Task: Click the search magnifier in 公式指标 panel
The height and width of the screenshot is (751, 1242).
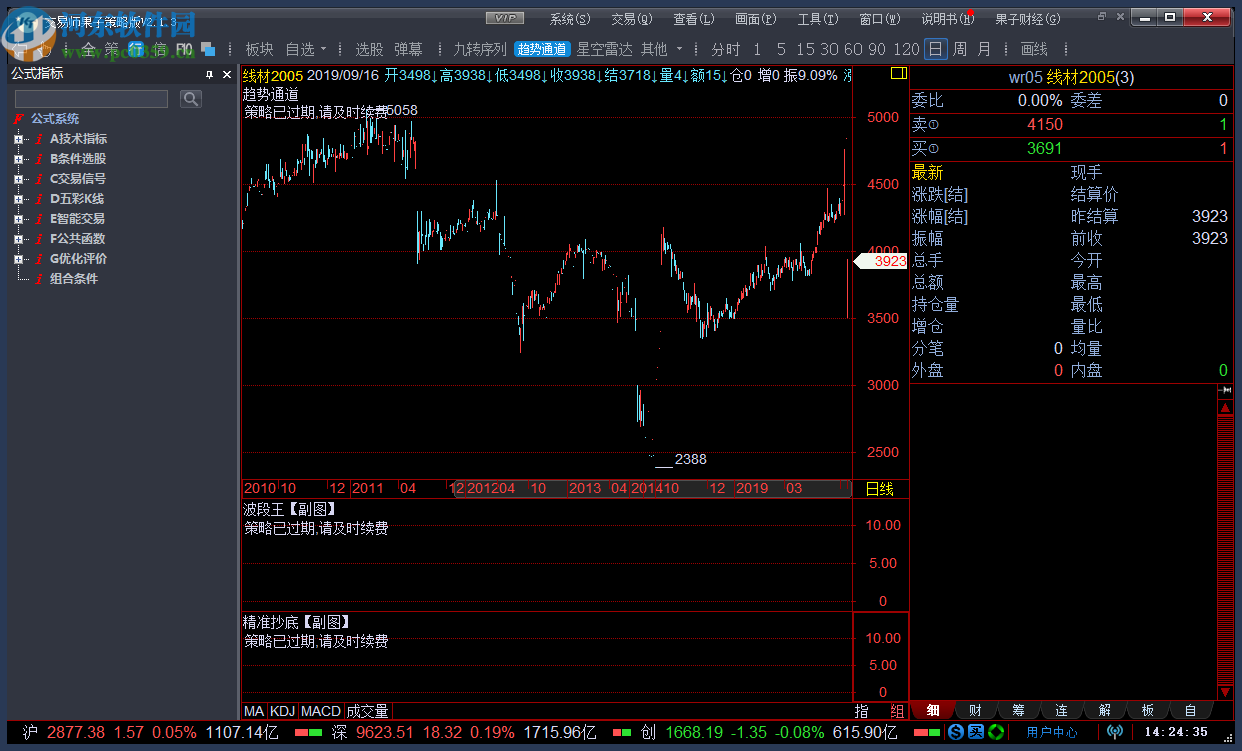Action: (191, 98)
